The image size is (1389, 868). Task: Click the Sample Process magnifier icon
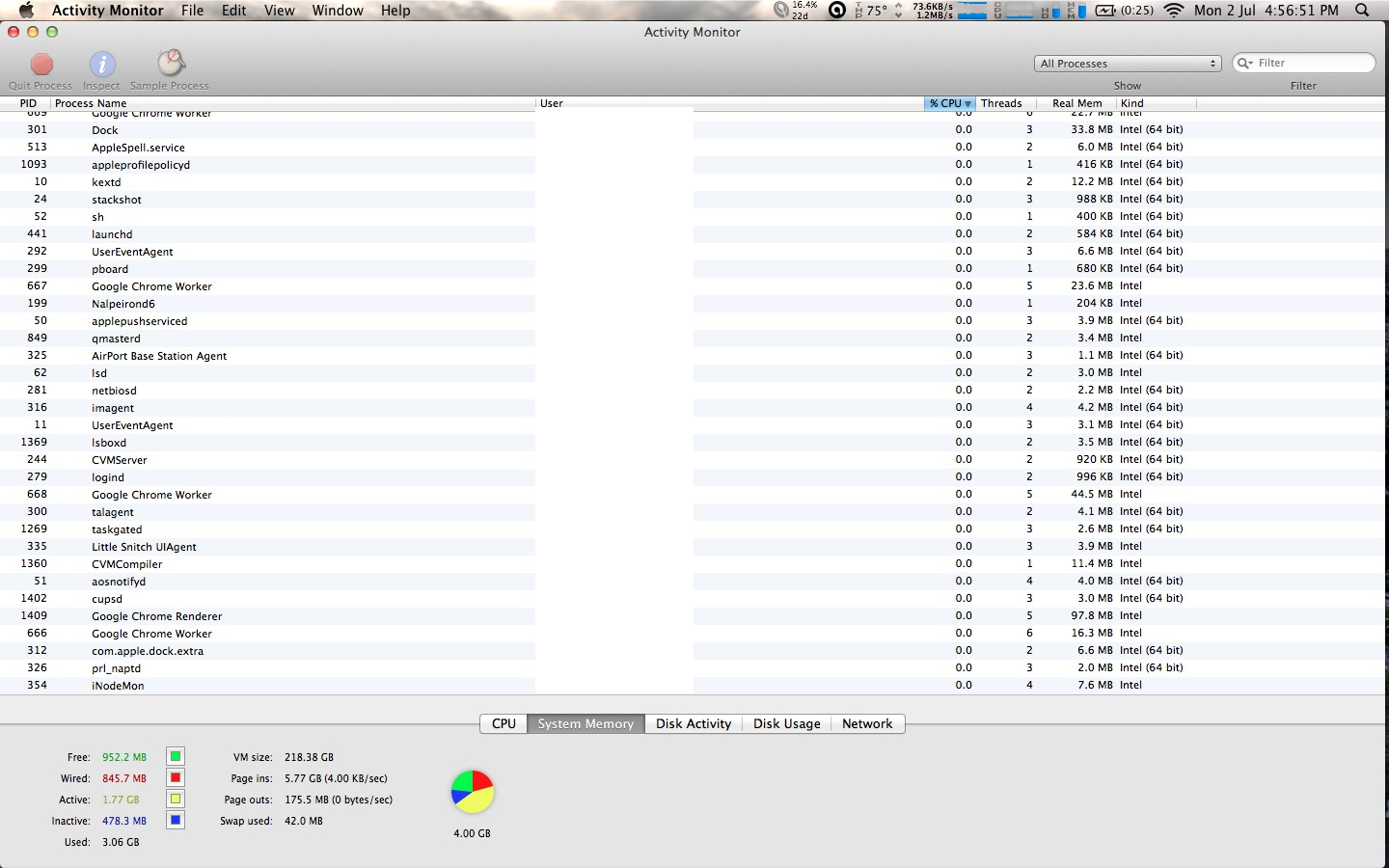(x=171, y=64)
